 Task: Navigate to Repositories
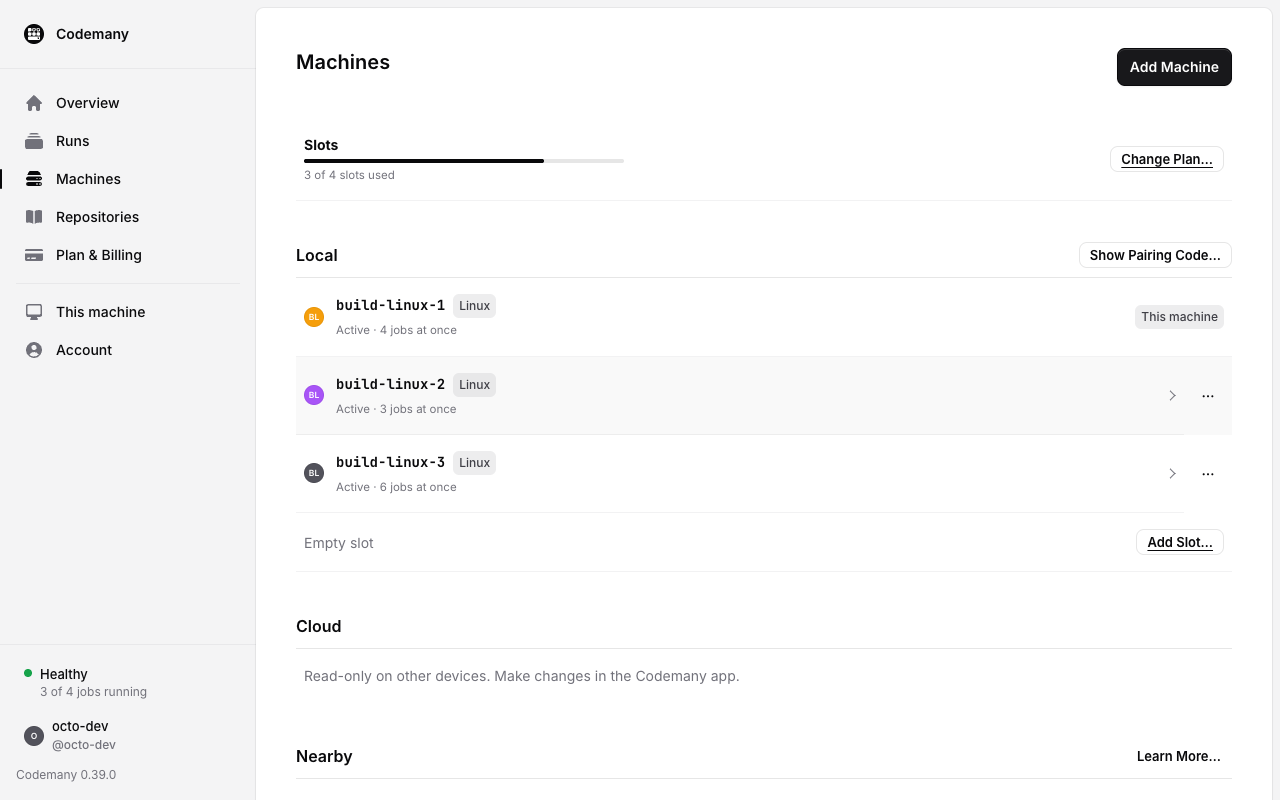(x=128, y=217)
